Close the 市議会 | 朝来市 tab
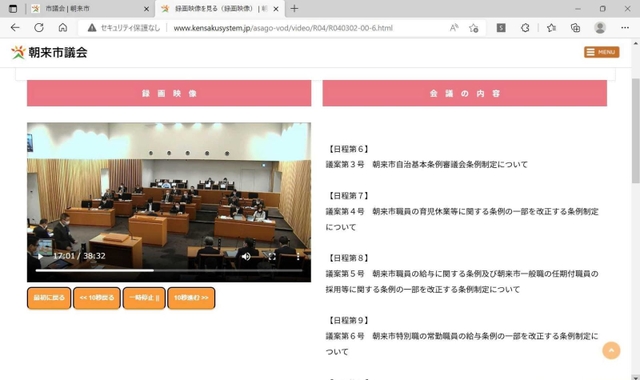Screen dimensions: 640x380 146,9
